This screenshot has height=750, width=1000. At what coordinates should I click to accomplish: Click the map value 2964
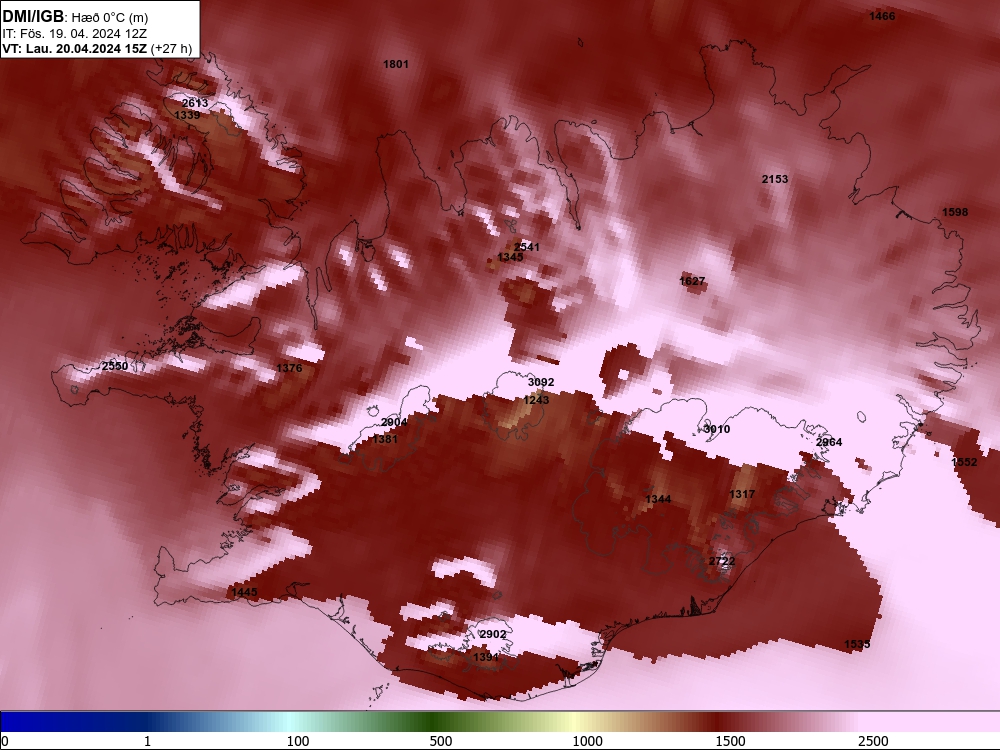829,442
